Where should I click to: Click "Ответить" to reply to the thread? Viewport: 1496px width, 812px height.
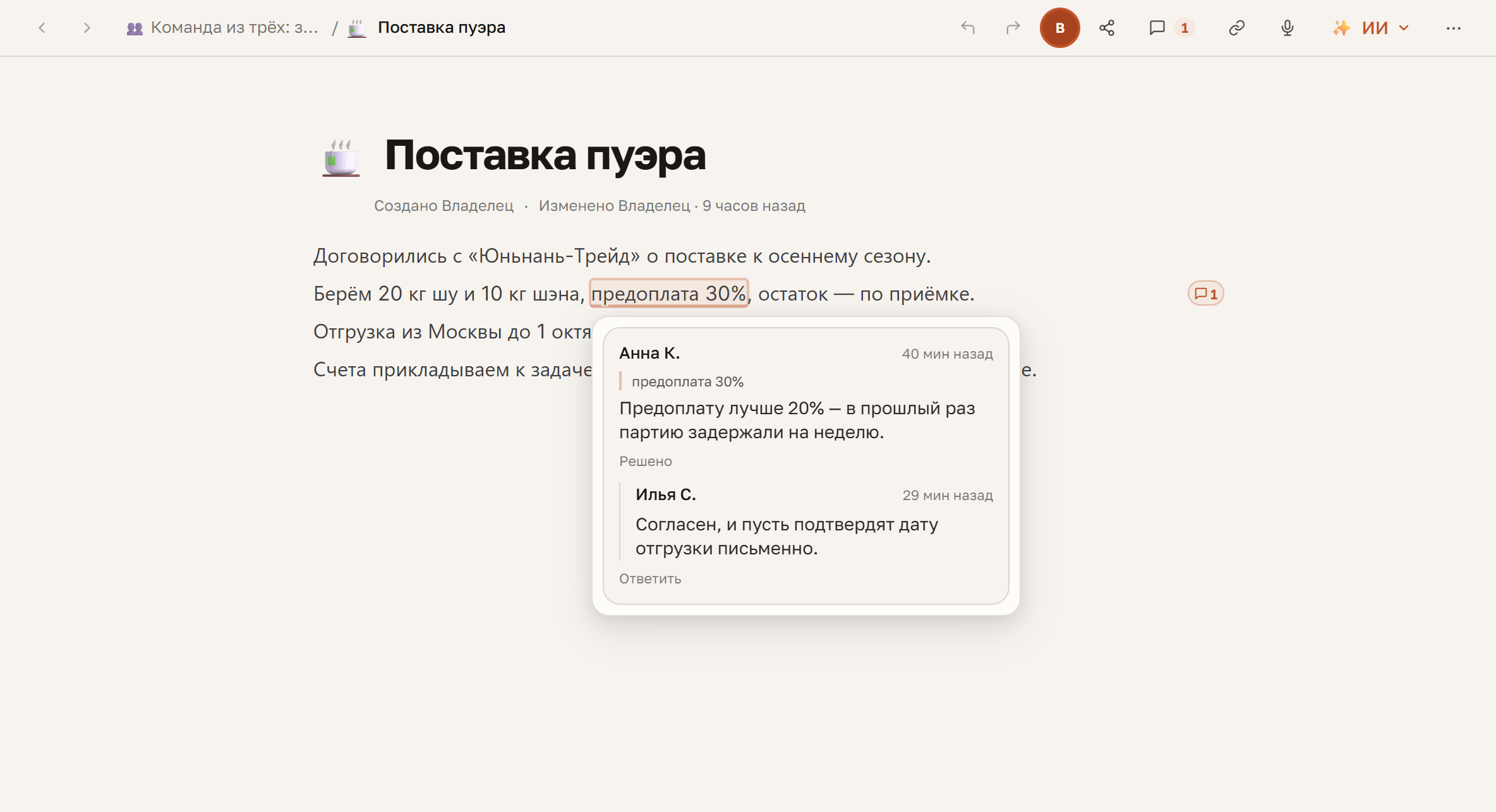(650, 579)
